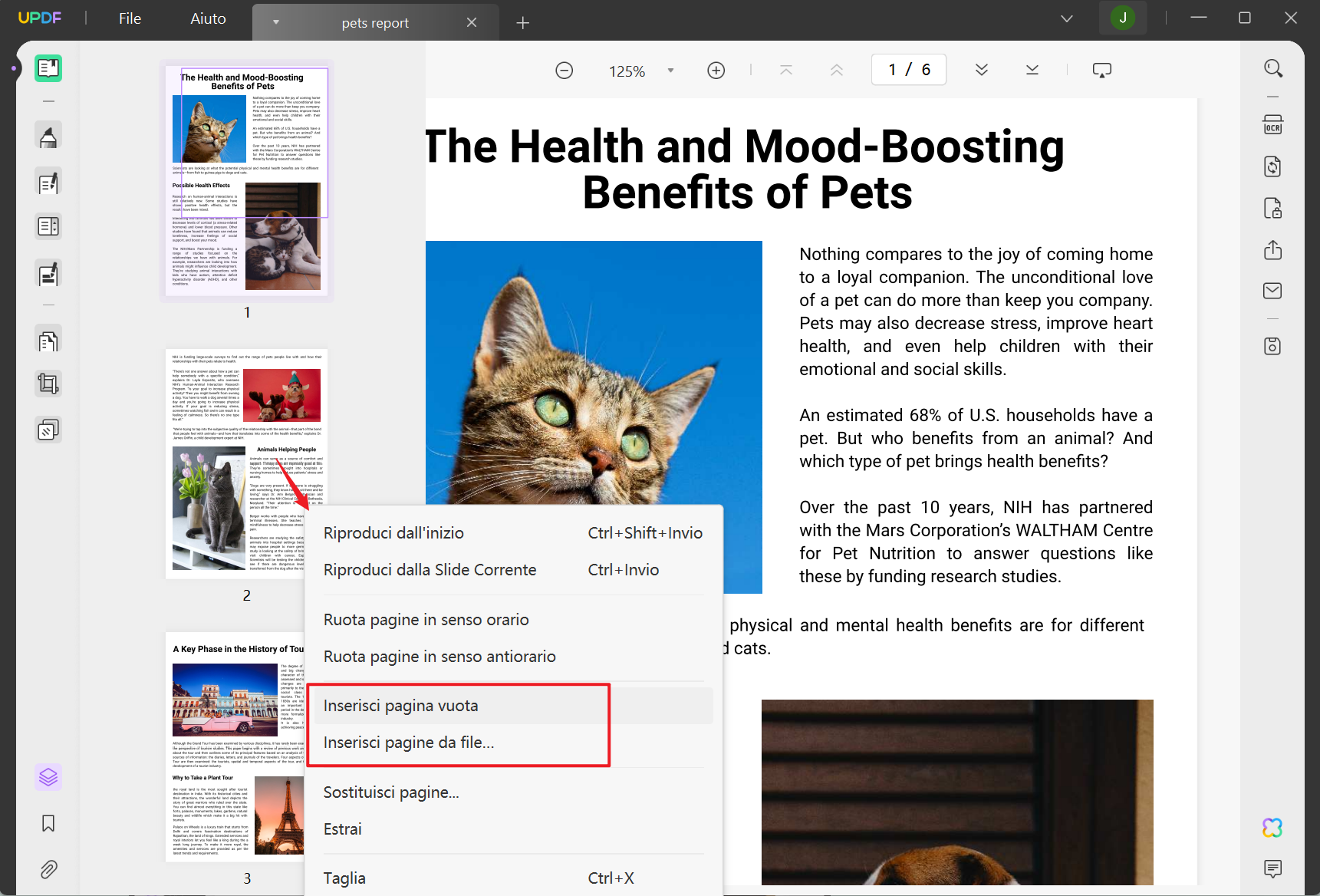Switch to reader mode icon

click(x=48, y=68)
